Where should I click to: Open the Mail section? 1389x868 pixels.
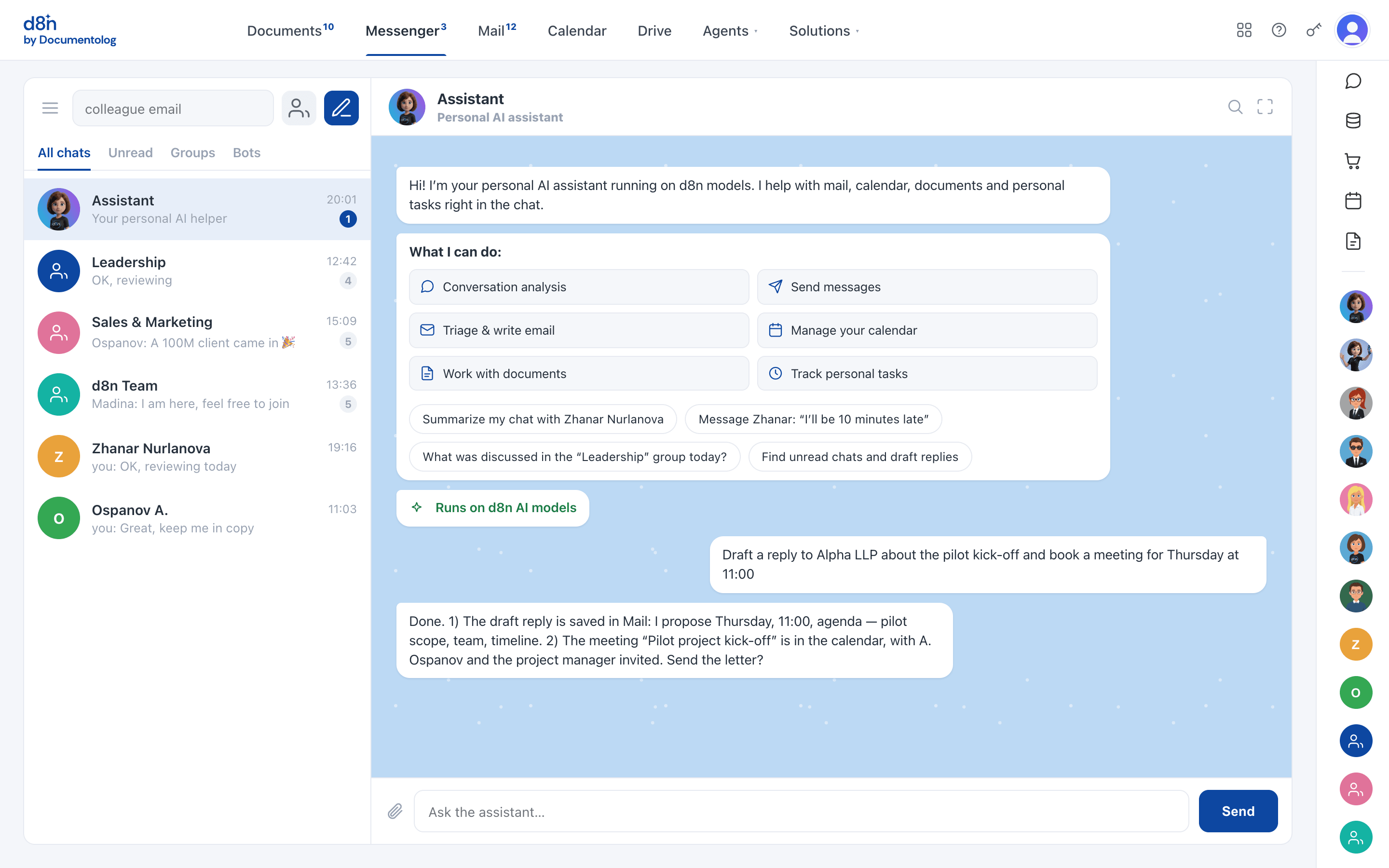[x=497, y=30]
